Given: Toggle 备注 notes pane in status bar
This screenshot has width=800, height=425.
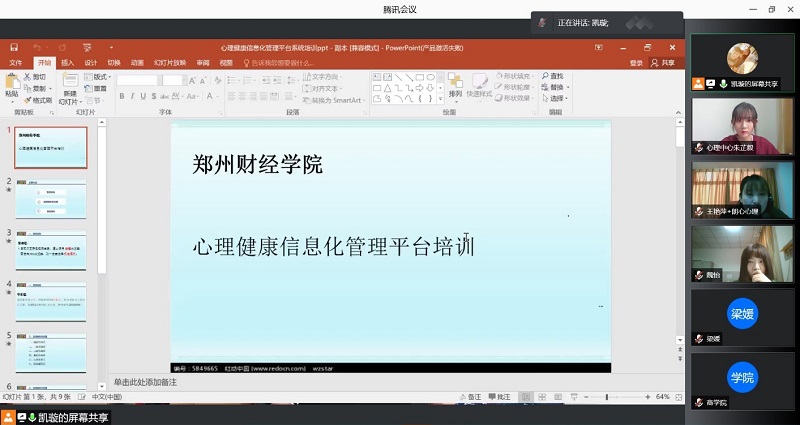Looking at the screenshot, I should [x=470, y=397].
